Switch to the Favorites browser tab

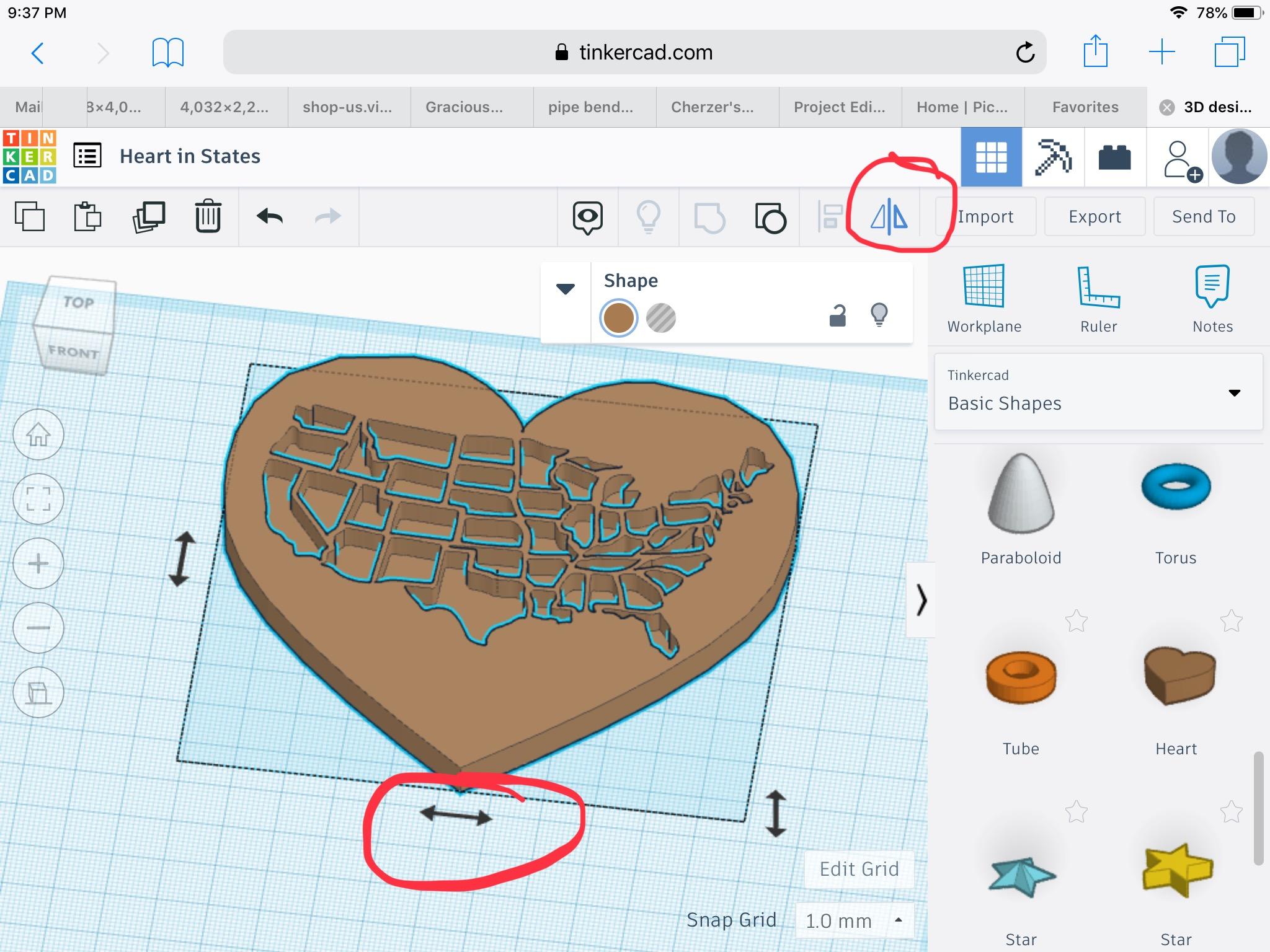pyautogui.click(x=1085, y=107)
